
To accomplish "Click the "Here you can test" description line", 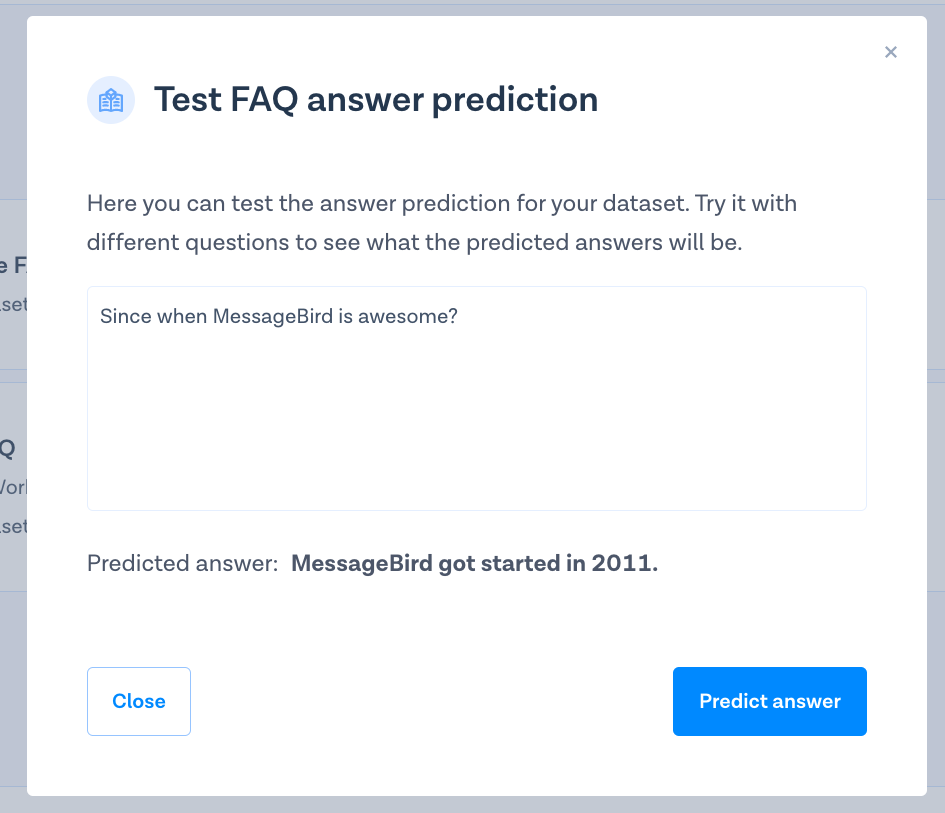I will (441, 204).
